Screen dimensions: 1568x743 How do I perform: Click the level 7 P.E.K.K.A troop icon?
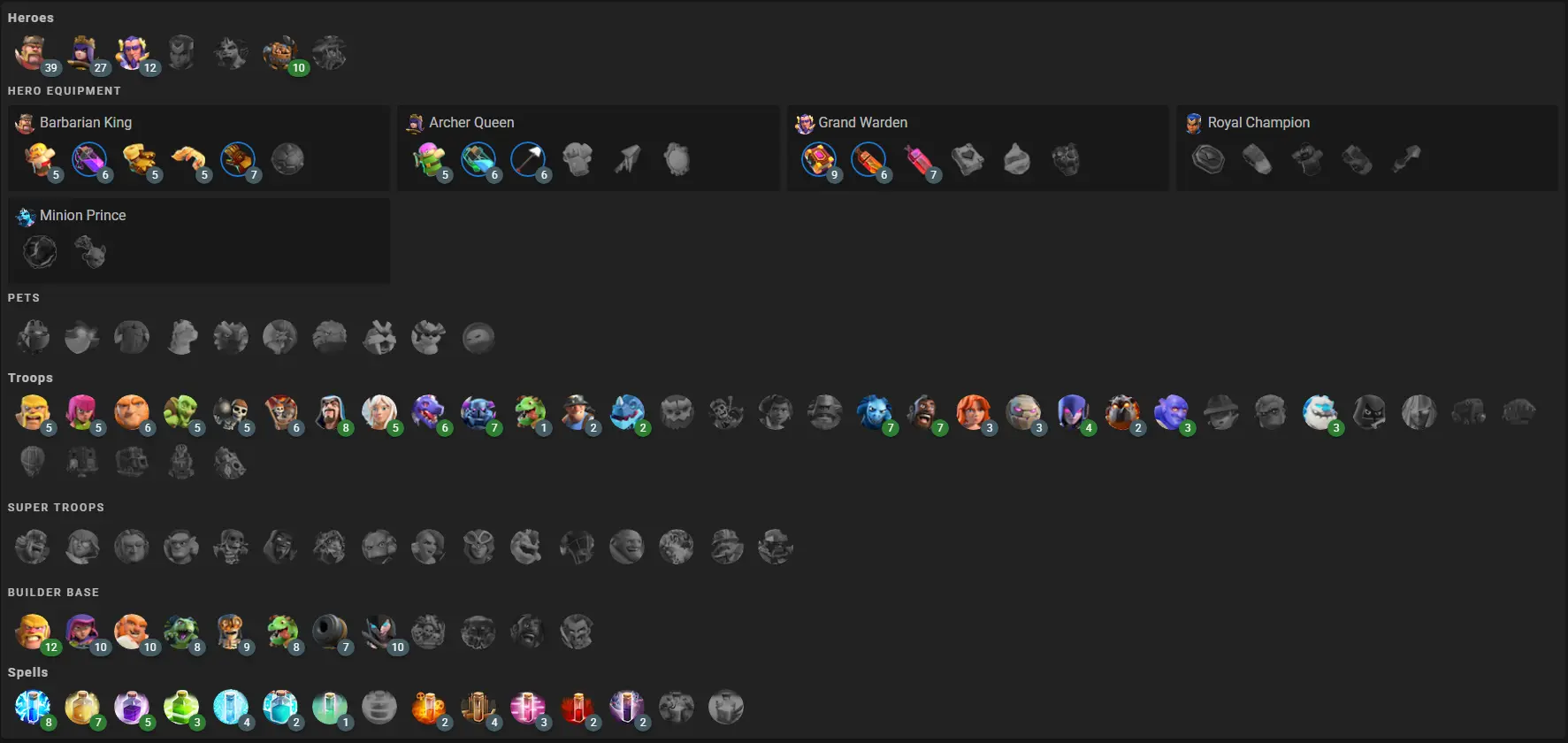[x=478, y=412]
